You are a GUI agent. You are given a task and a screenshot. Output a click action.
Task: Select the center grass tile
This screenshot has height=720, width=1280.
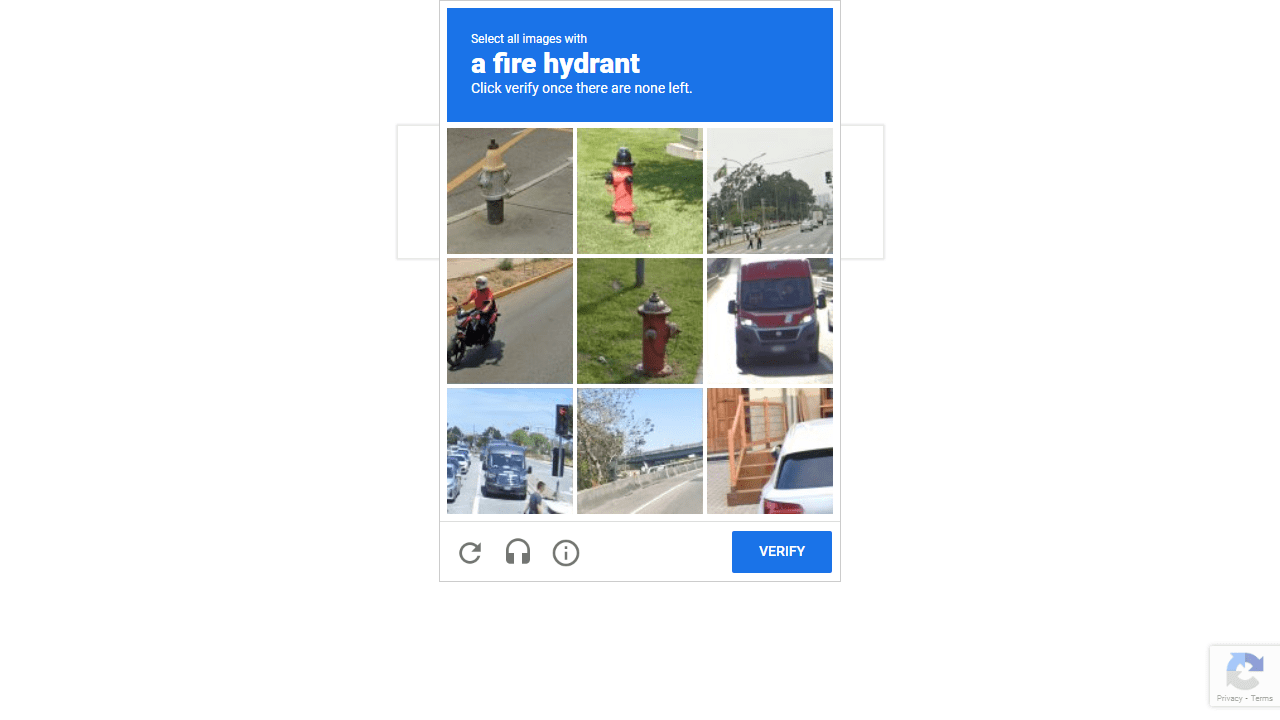point(640,321)
